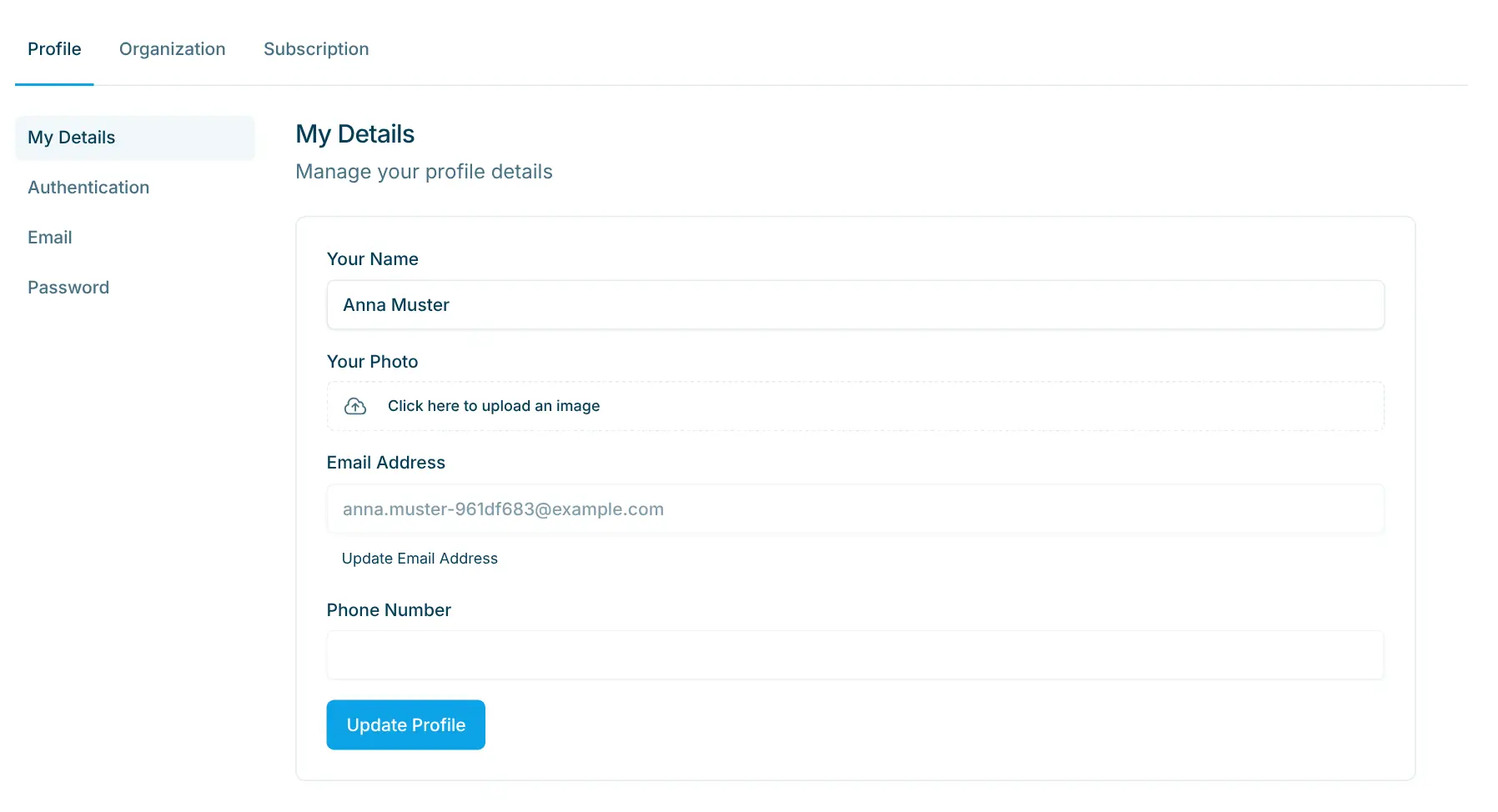Open the Organization tab
This screenshot has width=1498, height=812.
tap(173, 49)
